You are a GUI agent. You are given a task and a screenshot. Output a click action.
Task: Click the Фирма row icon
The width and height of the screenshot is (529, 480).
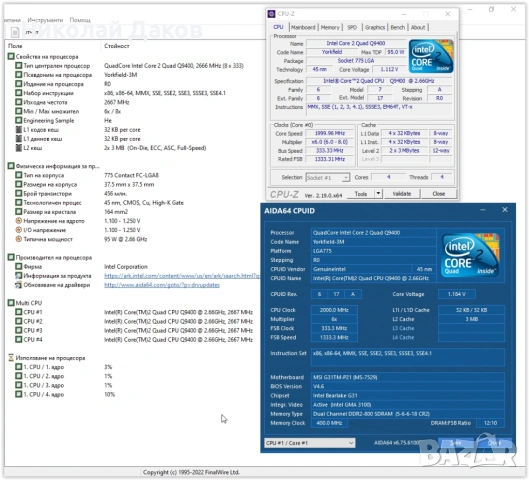click(19, 266)
